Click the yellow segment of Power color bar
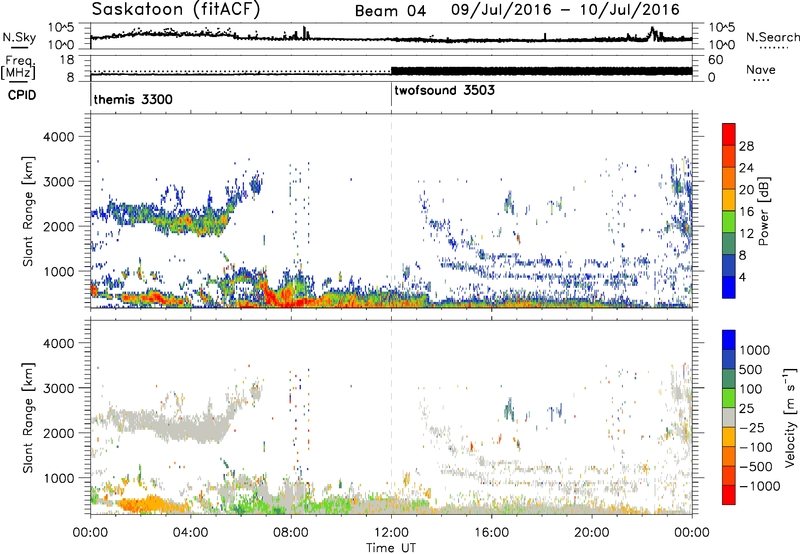This screenshot has height=554, width=800. (x=729, y=200)
